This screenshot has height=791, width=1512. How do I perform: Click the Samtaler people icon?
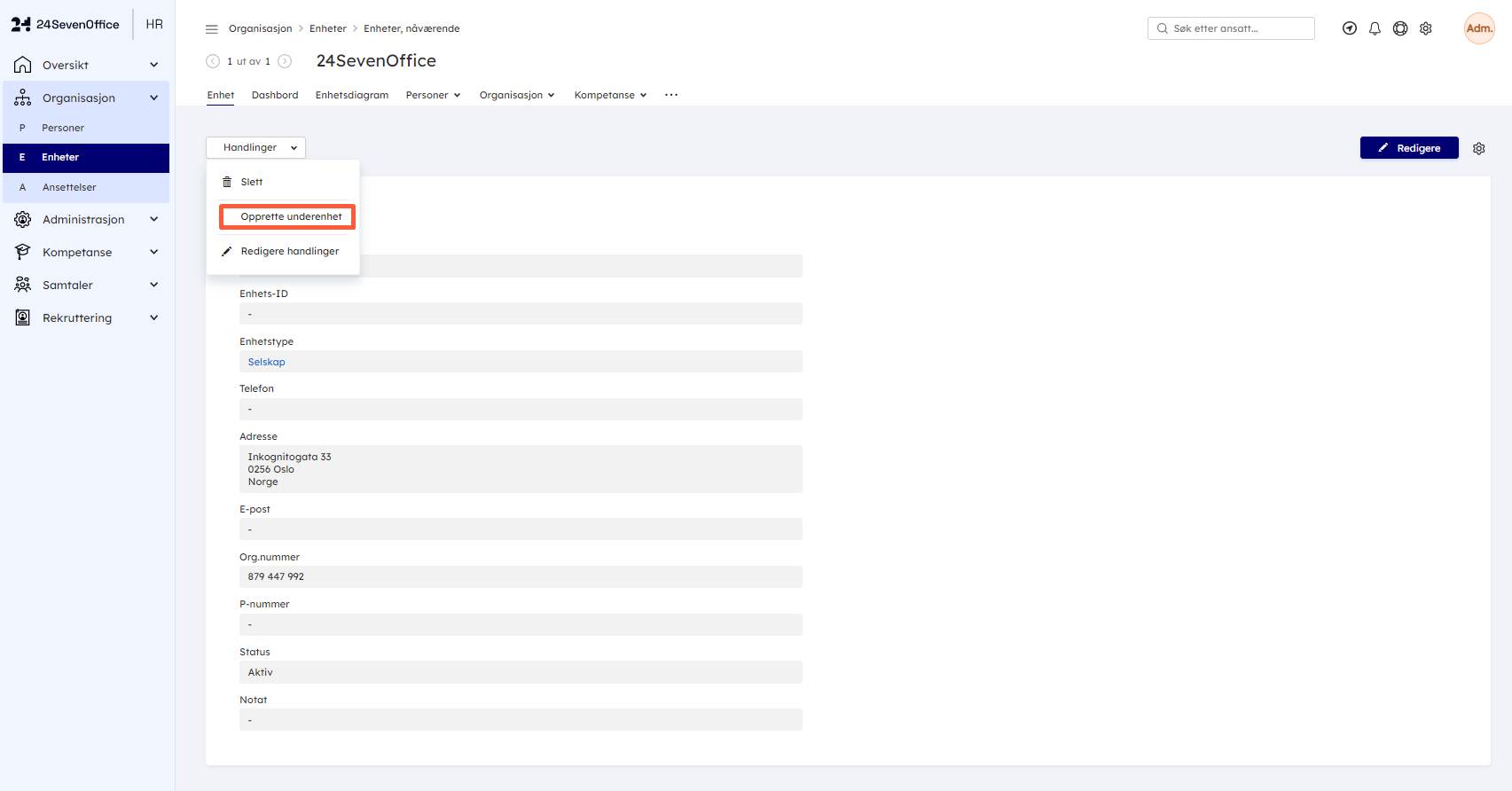coord(23,285)
